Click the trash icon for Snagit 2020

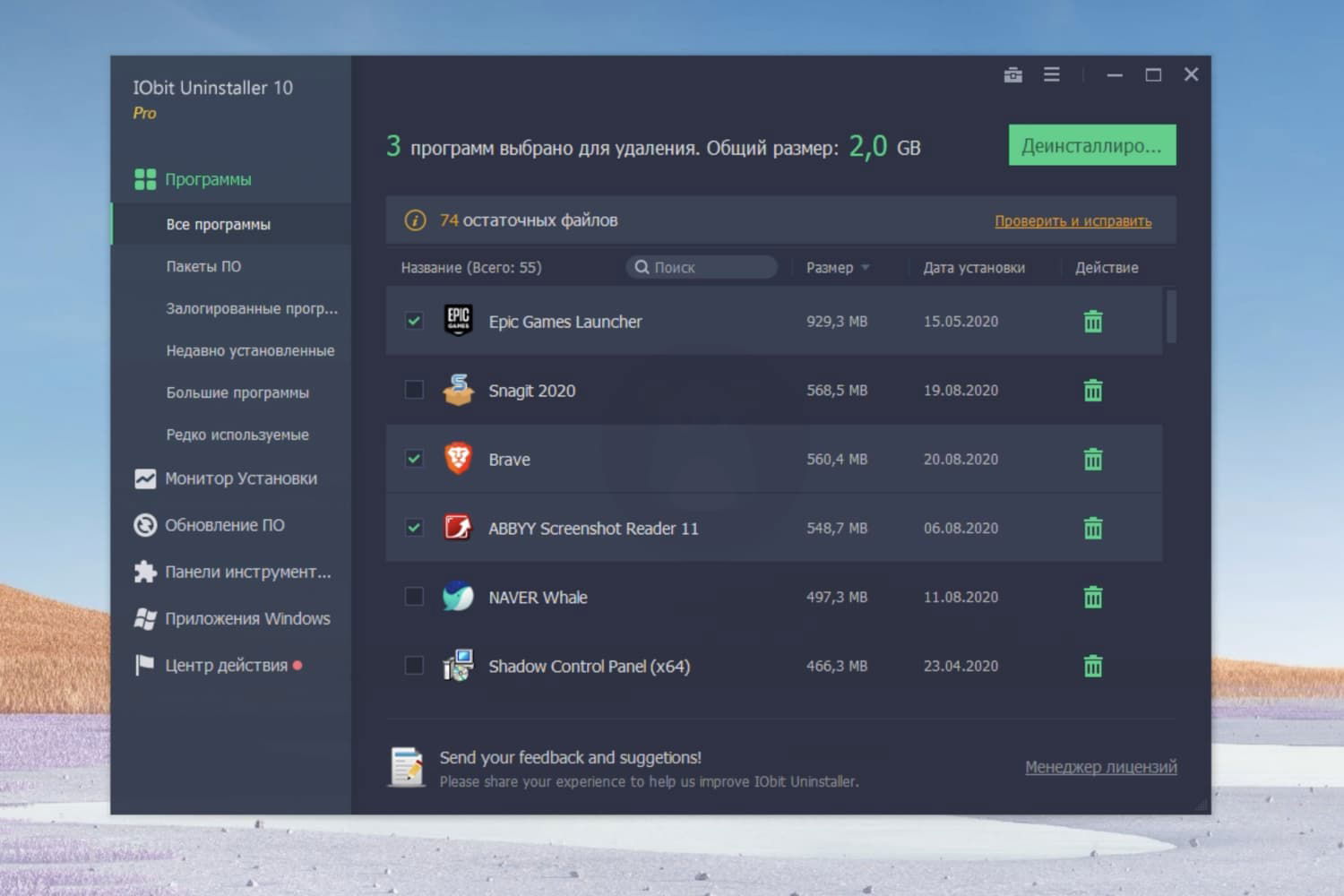tap(1093, 390)
